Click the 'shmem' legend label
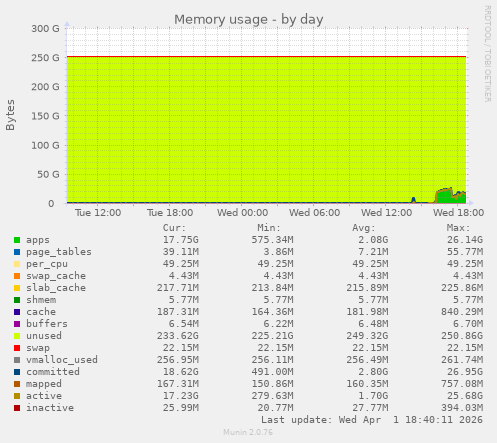 41,300
